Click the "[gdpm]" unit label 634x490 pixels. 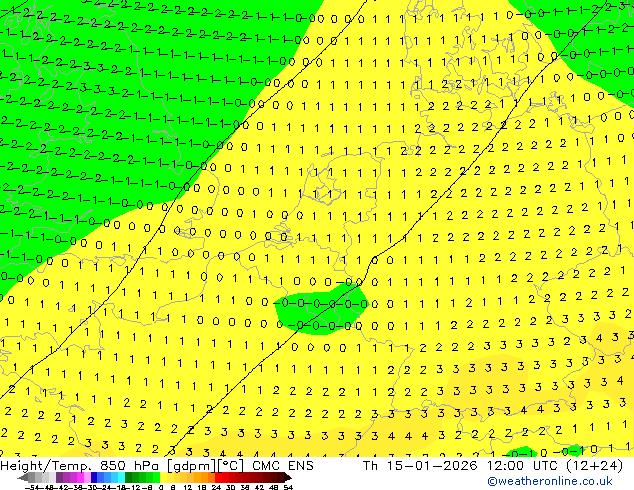pos(192,466)
